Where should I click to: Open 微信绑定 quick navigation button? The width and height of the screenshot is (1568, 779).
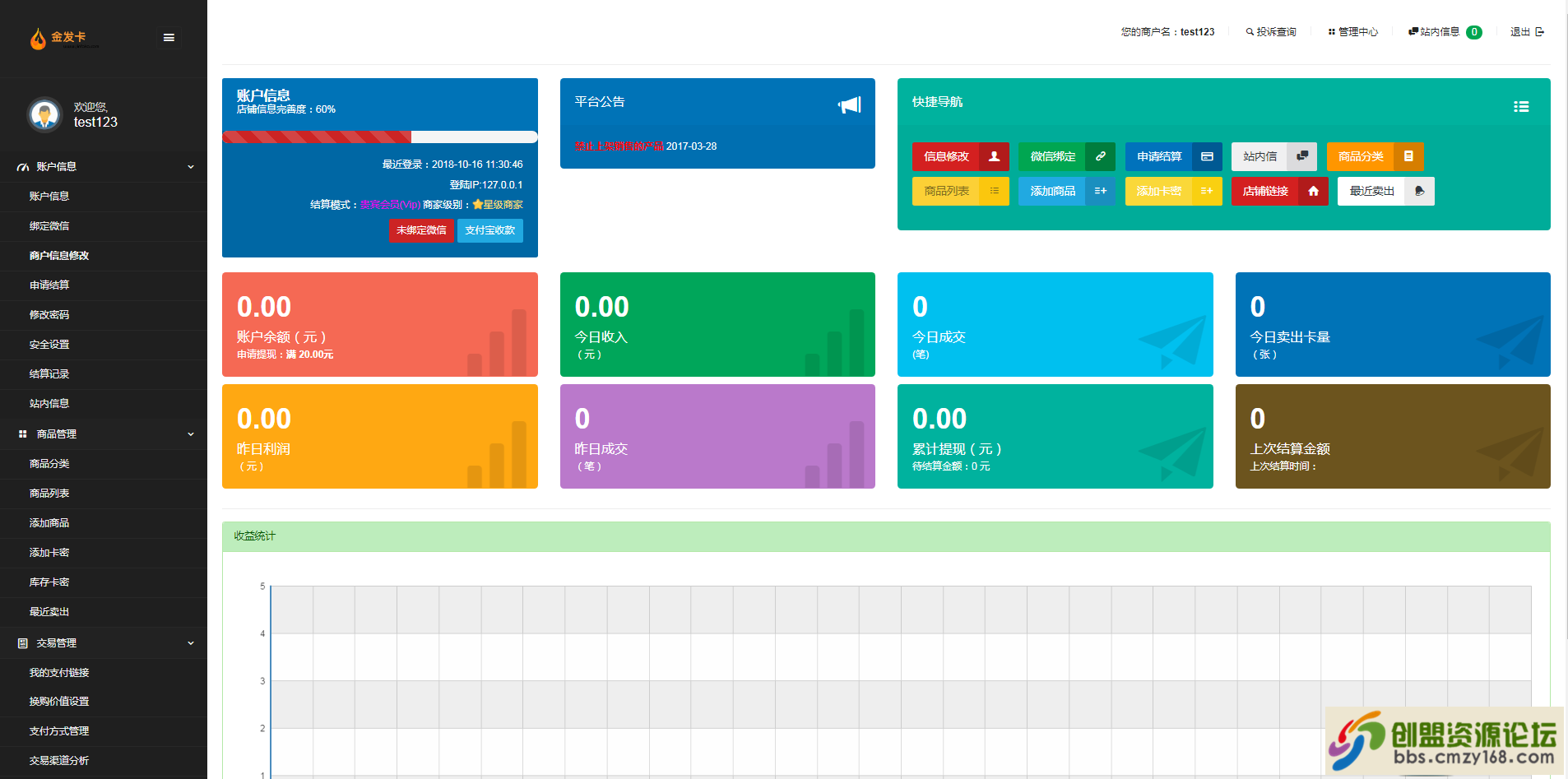click(1066, 156)
